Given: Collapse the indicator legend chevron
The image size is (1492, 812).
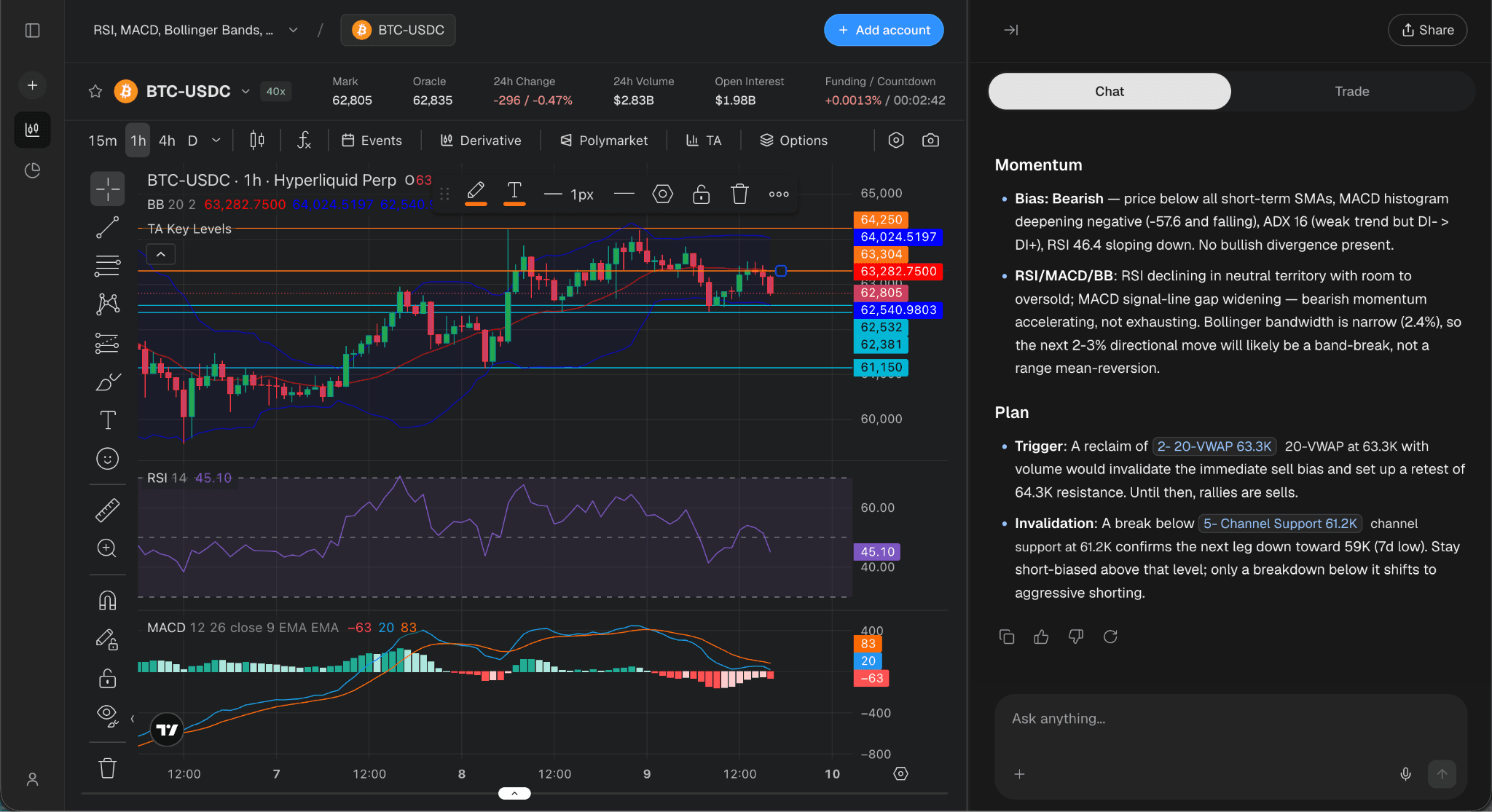Looking at the screenshot, I should 161,254.
